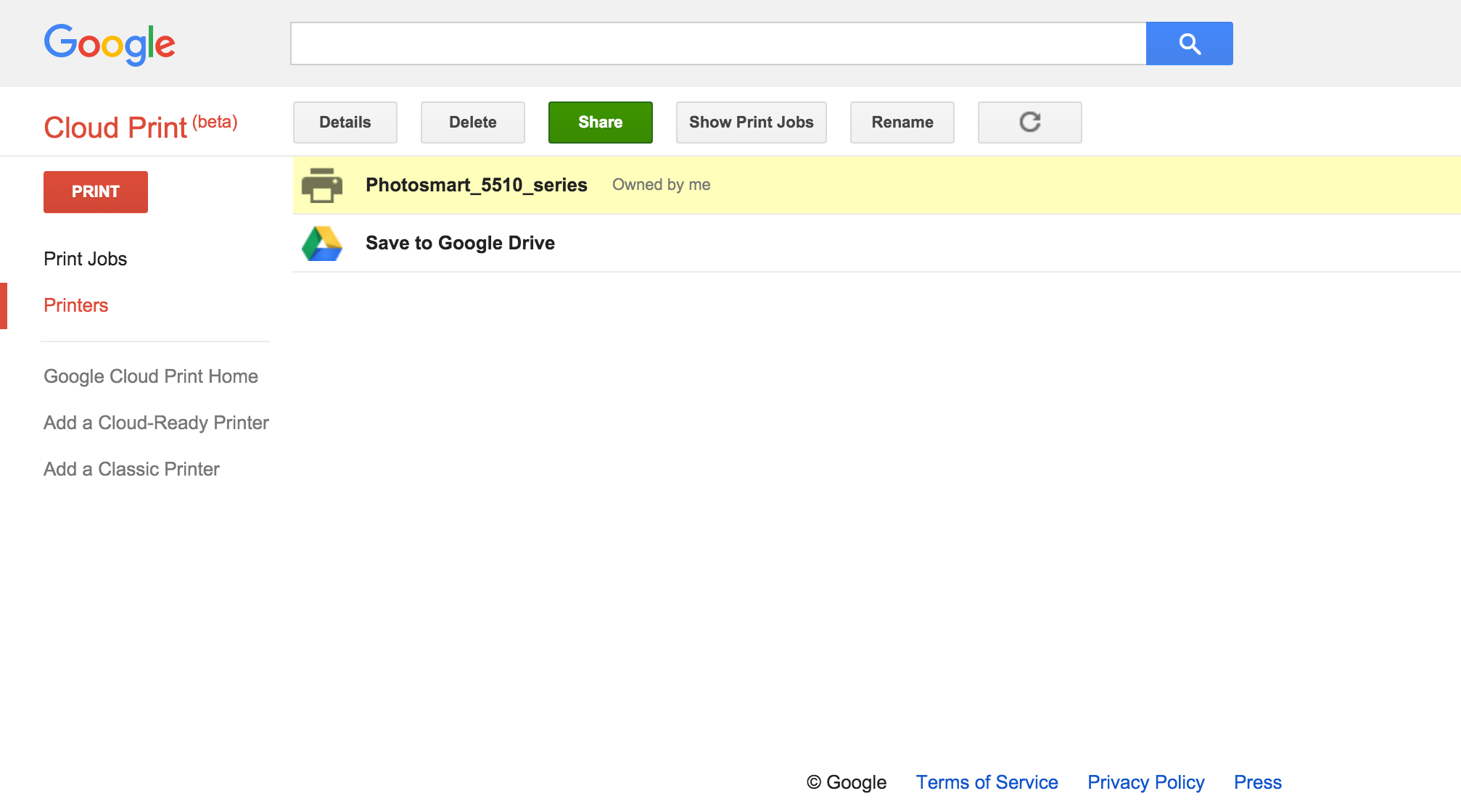The image size is (1461, 812).
Task: Click the Google Drive icon
Action: [x=321, y=244]
